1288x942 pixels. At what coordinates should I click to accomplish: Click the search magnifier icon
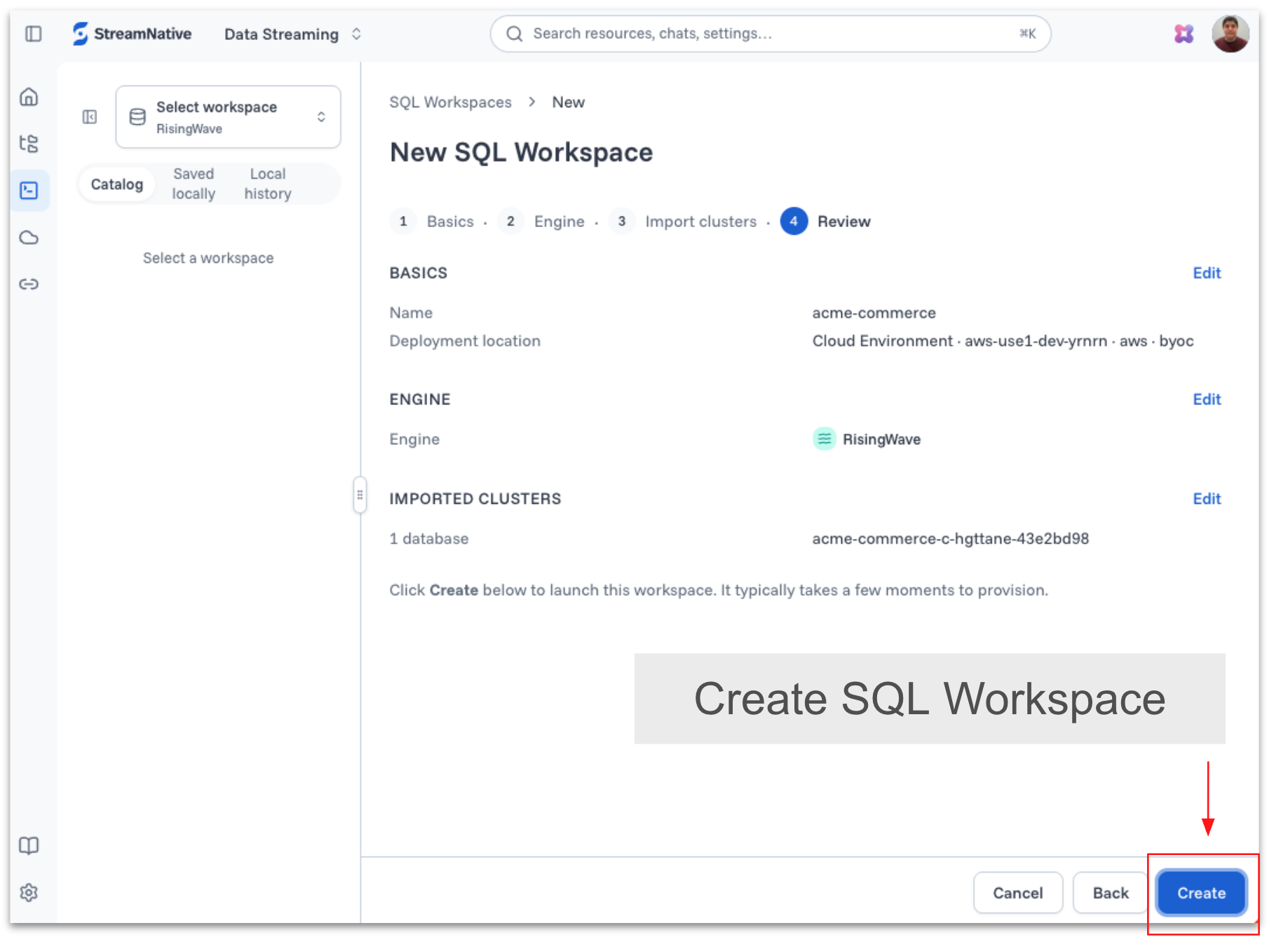point(515,34)
